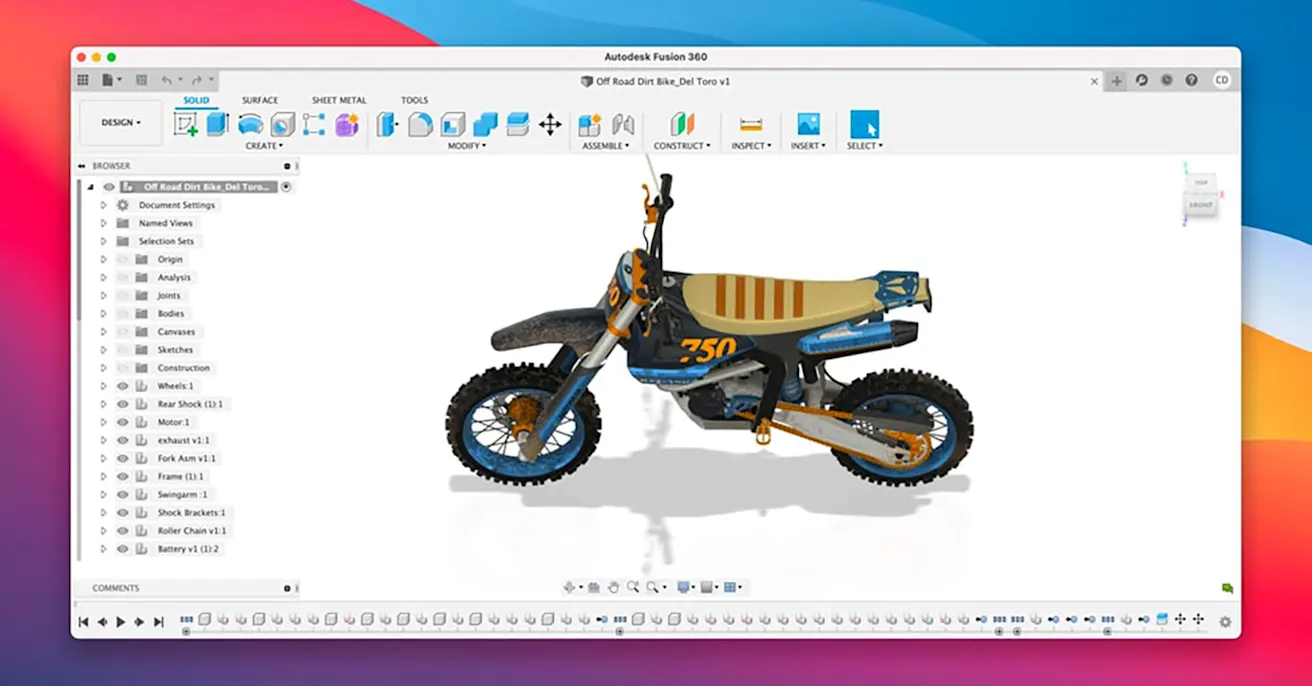
Task: Hide the exhaust v1:1 component
Action: coord(123,440)
